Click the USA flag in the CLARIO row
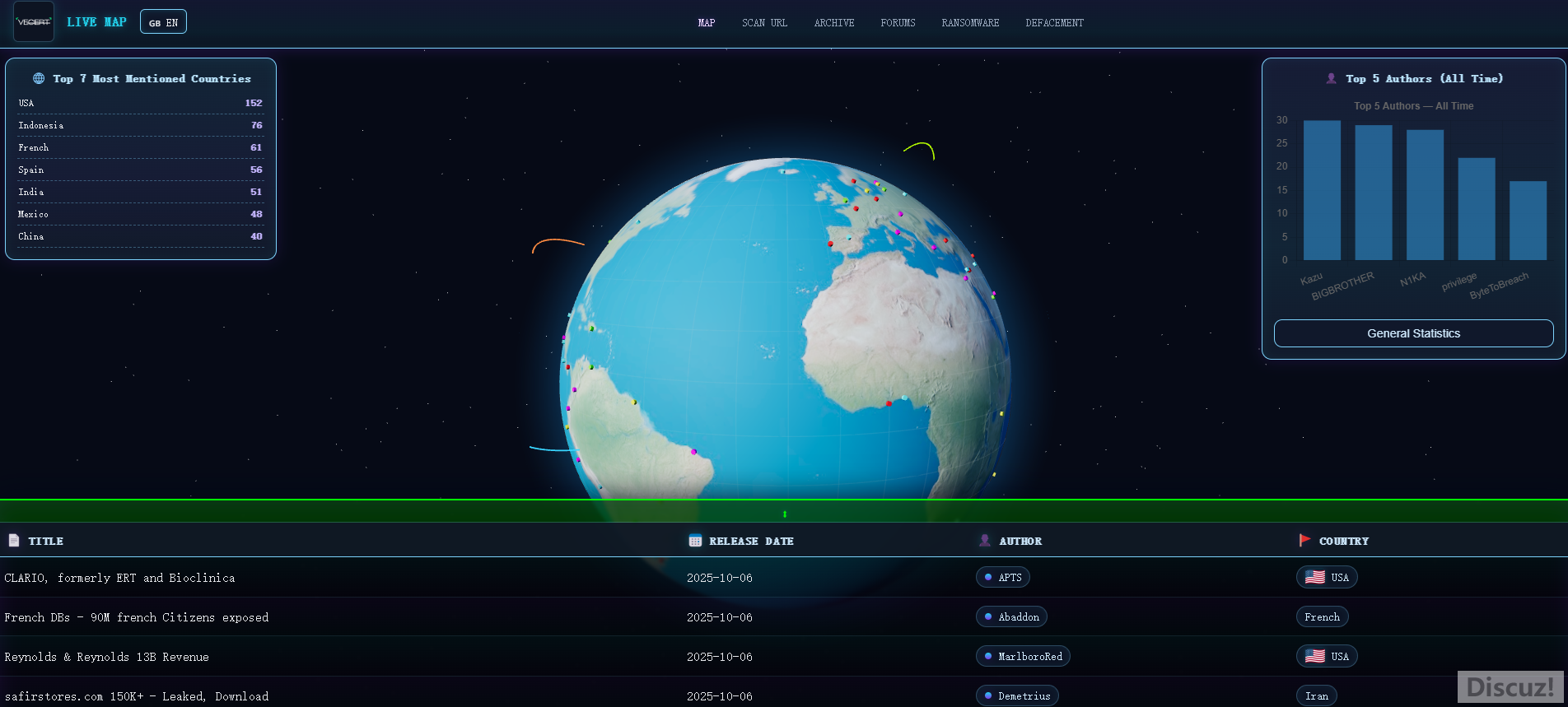The image size is (1568, 707). pyautogui.click(x=1315, y=578)
